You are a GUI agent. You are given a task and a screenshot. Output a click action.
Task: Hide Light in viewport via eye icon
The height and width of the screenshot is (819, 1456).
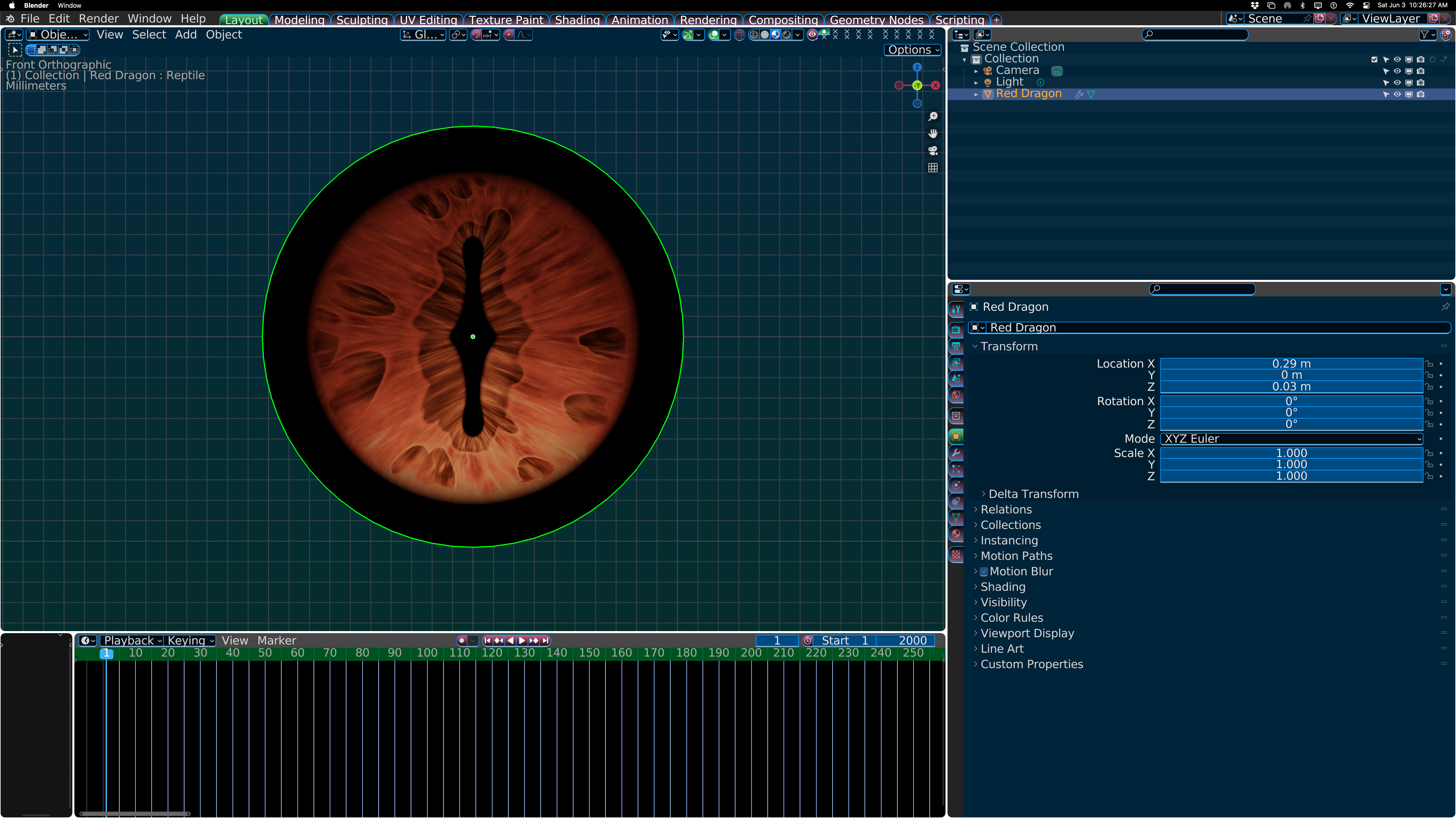pos(1397,83)
